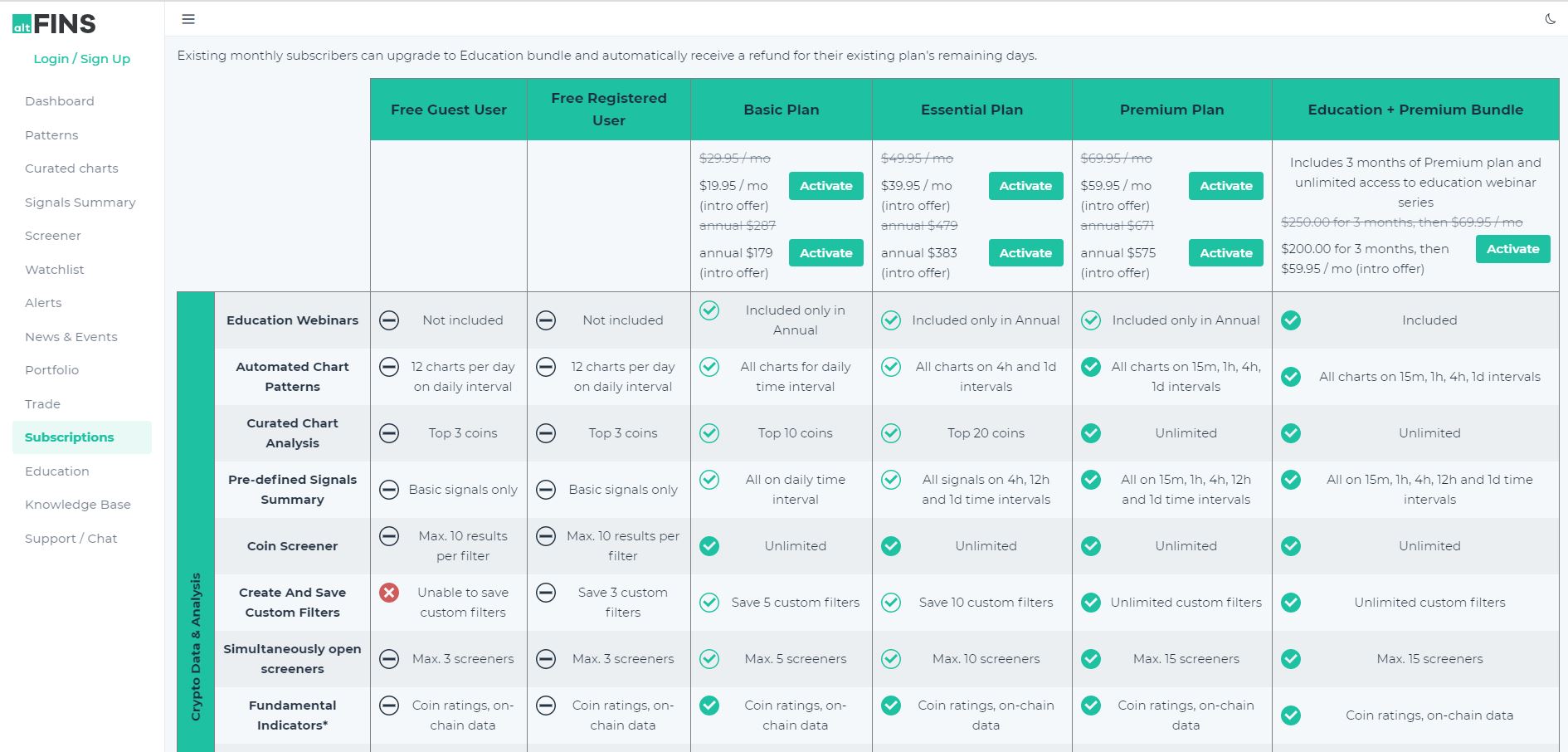
Task: Click the minus icon for Free Guest Education Webinars
Action: point(389,320)
